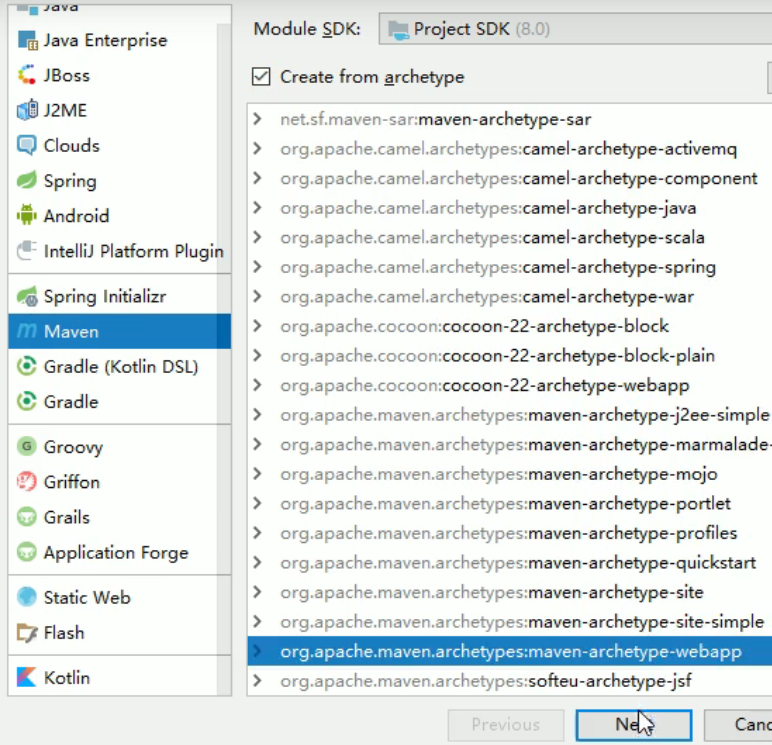
Task: Select Groovy project type label
Action: pos(73,447)
